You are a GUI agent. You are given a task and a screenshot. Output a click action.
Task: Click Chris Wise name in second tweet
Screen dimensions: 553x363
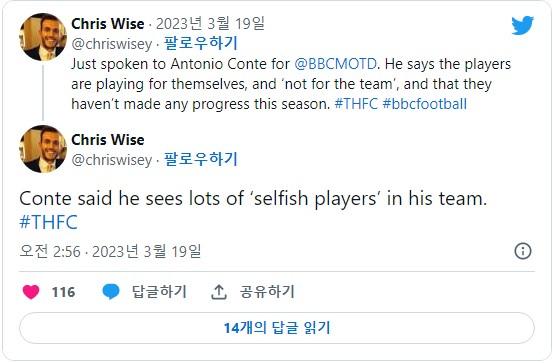pos(108,140)
